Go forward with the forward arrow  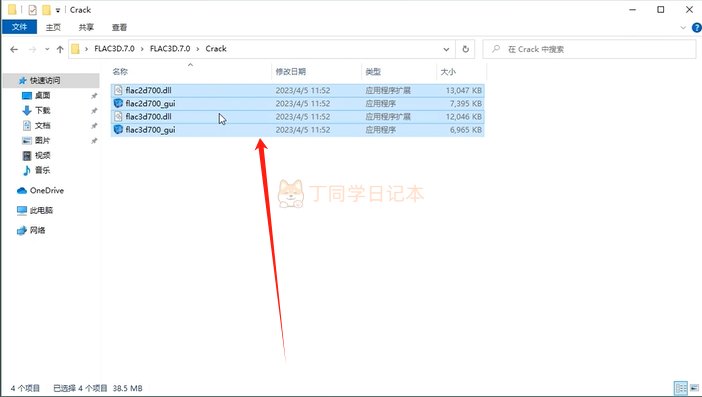click(x=32, y=49)
